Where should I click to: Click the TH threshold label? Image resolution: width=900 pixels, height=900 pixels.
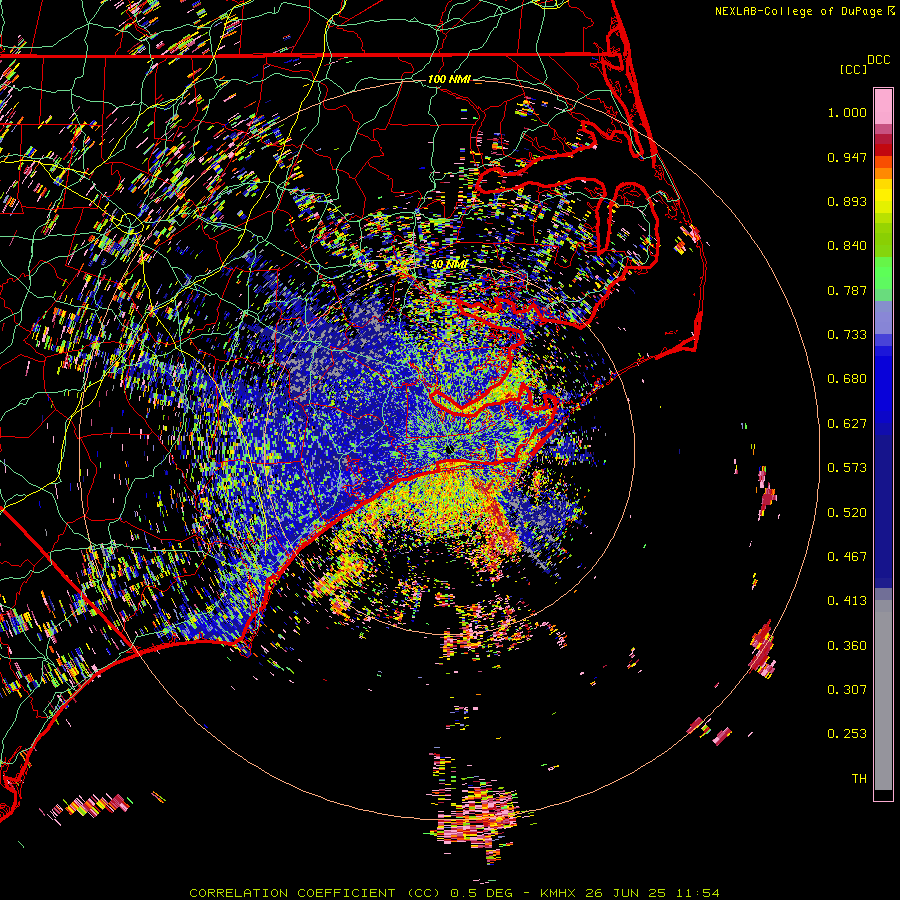pos(859,779)
